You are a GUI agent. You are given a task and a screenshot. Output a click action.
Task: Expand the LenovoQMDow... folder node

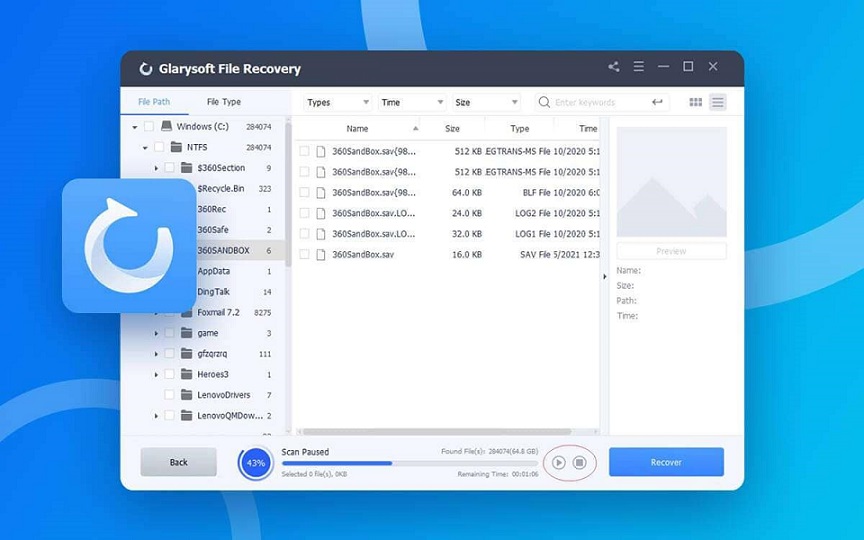(x=156, y=416)
